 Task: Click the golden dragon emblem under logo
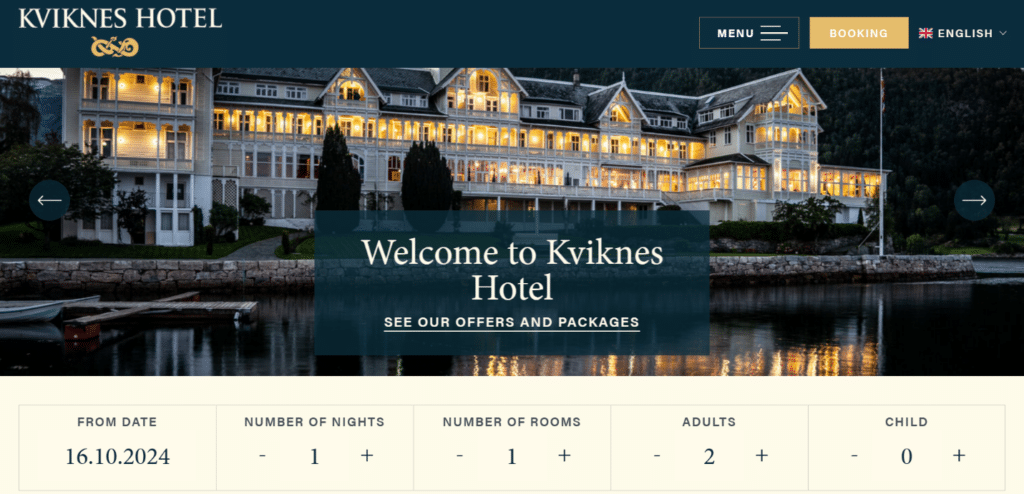click(x=114, y=47)
